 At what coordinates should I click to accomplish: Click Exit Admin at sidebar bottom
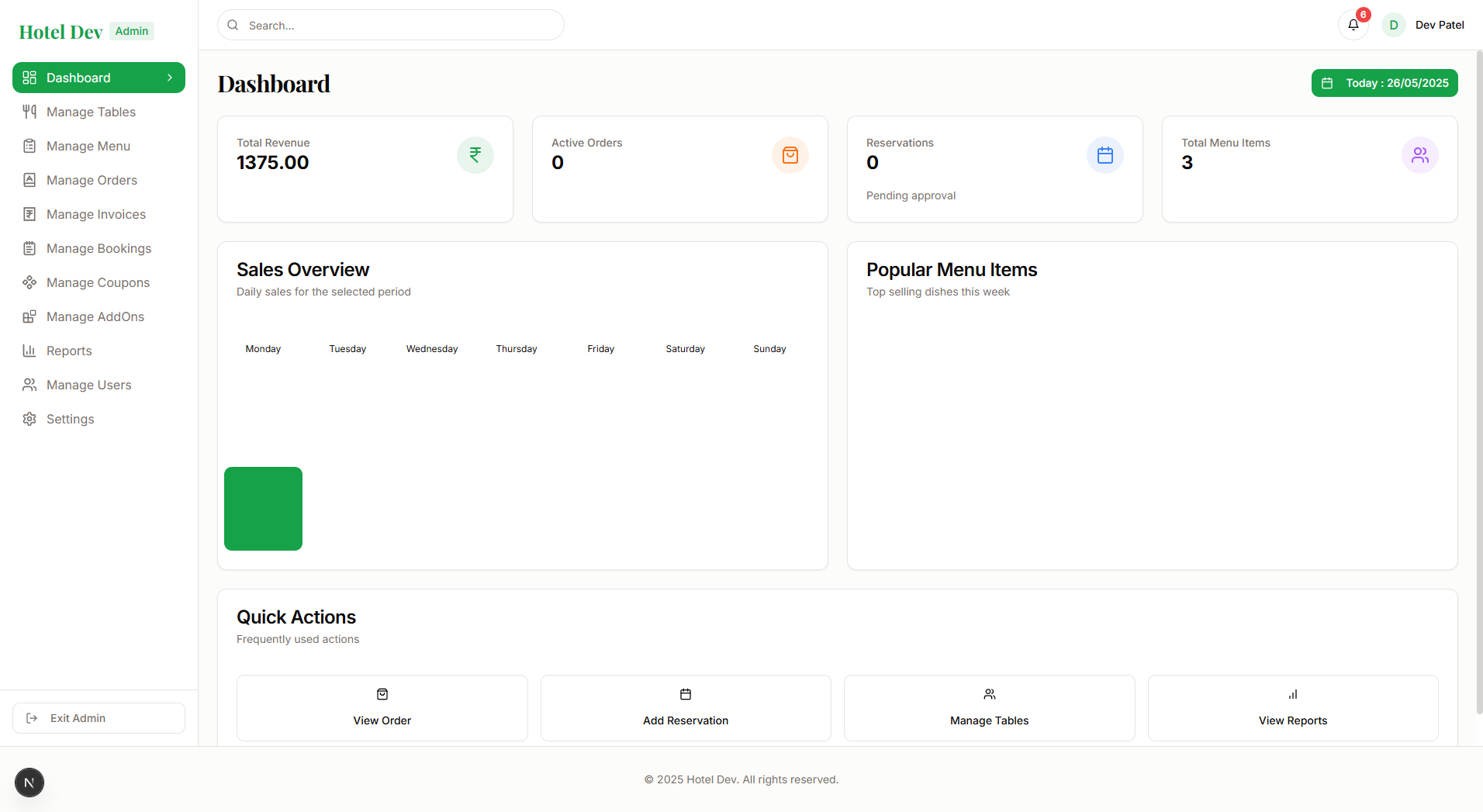[99, 717]
